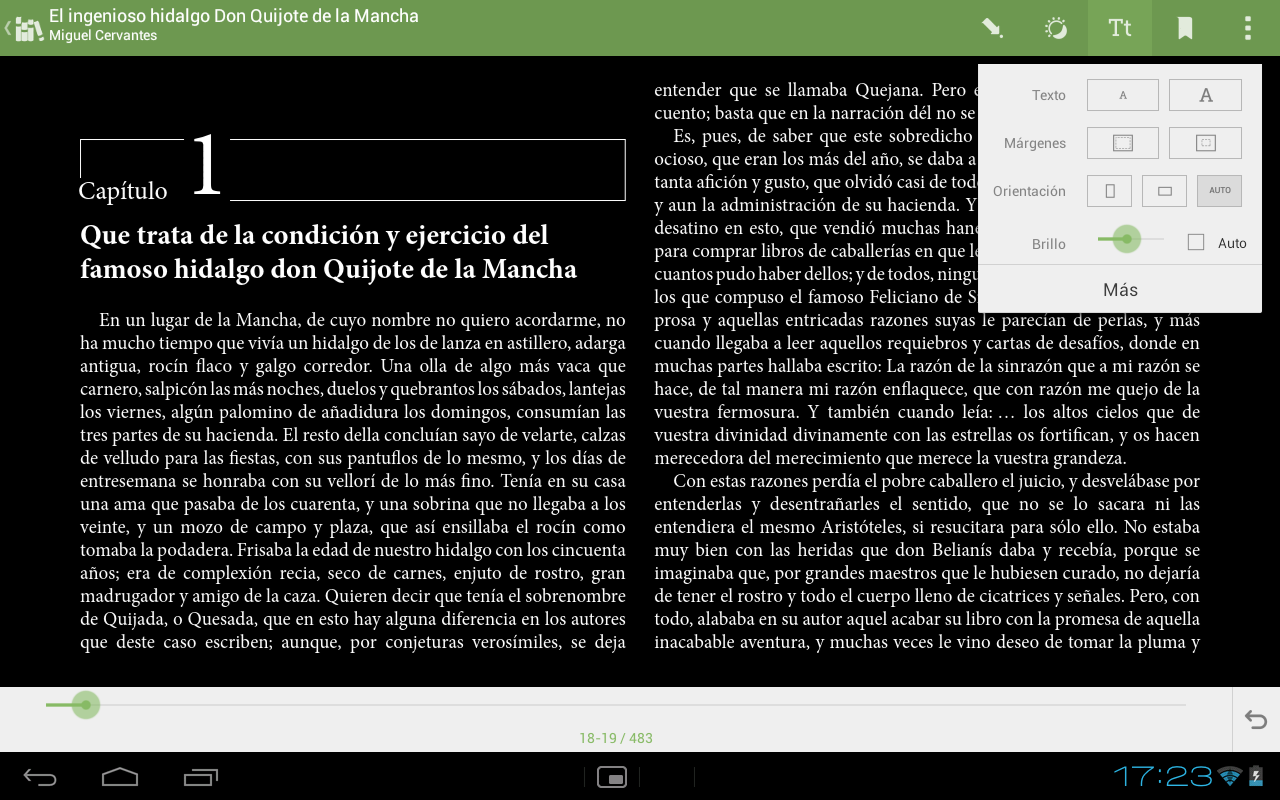Set orientation to landscape

1164,191
